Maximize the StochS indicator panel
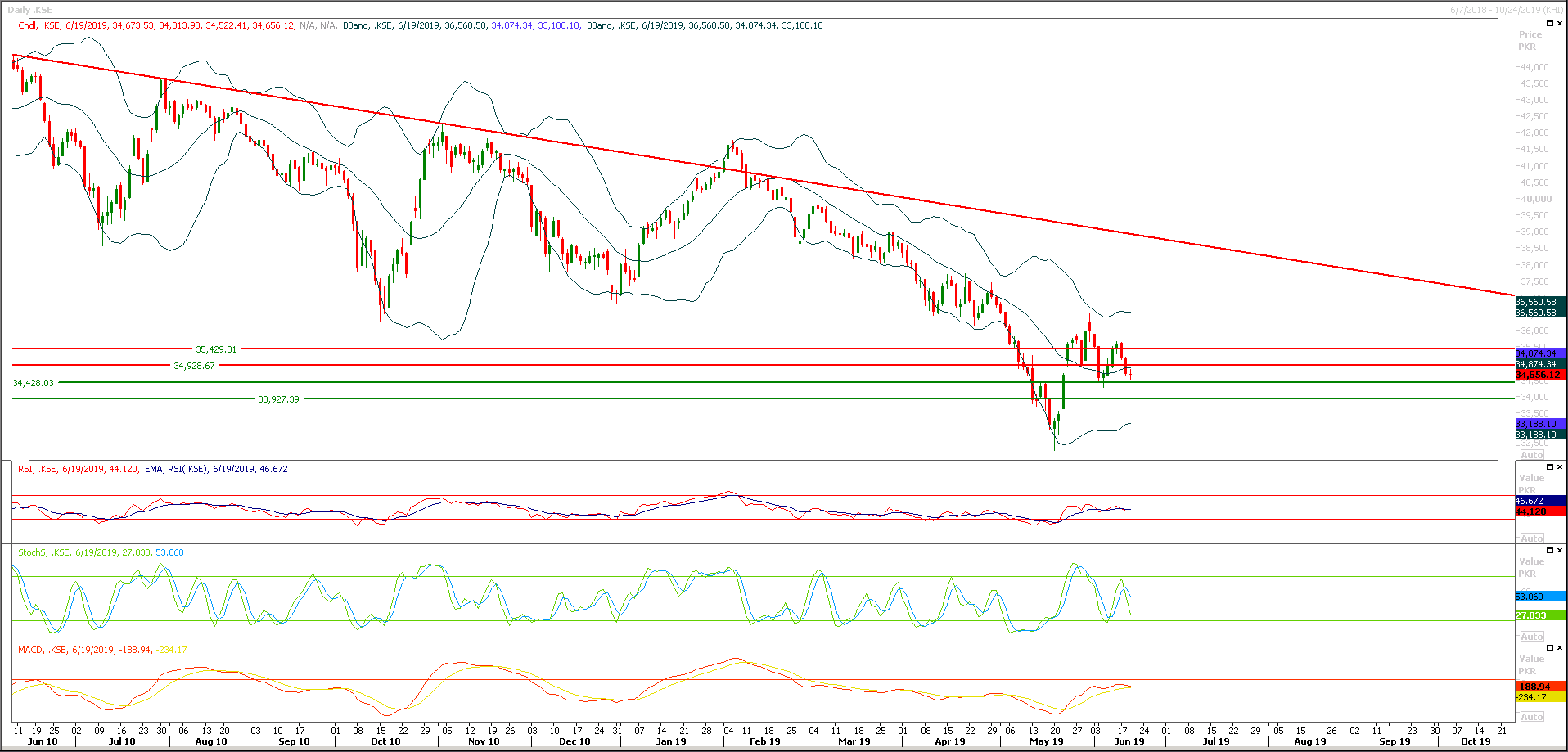This screenshot has width=1568, height=752. 1550,550
